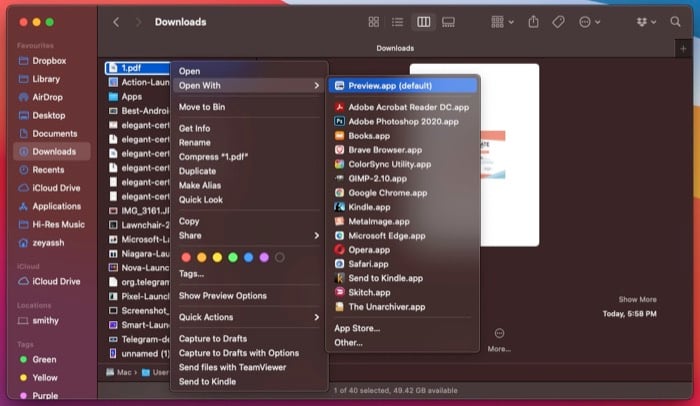Expand the Open With submenu
Image resolution: width=700 pixels, height=406 pixels.
(249, 85)
